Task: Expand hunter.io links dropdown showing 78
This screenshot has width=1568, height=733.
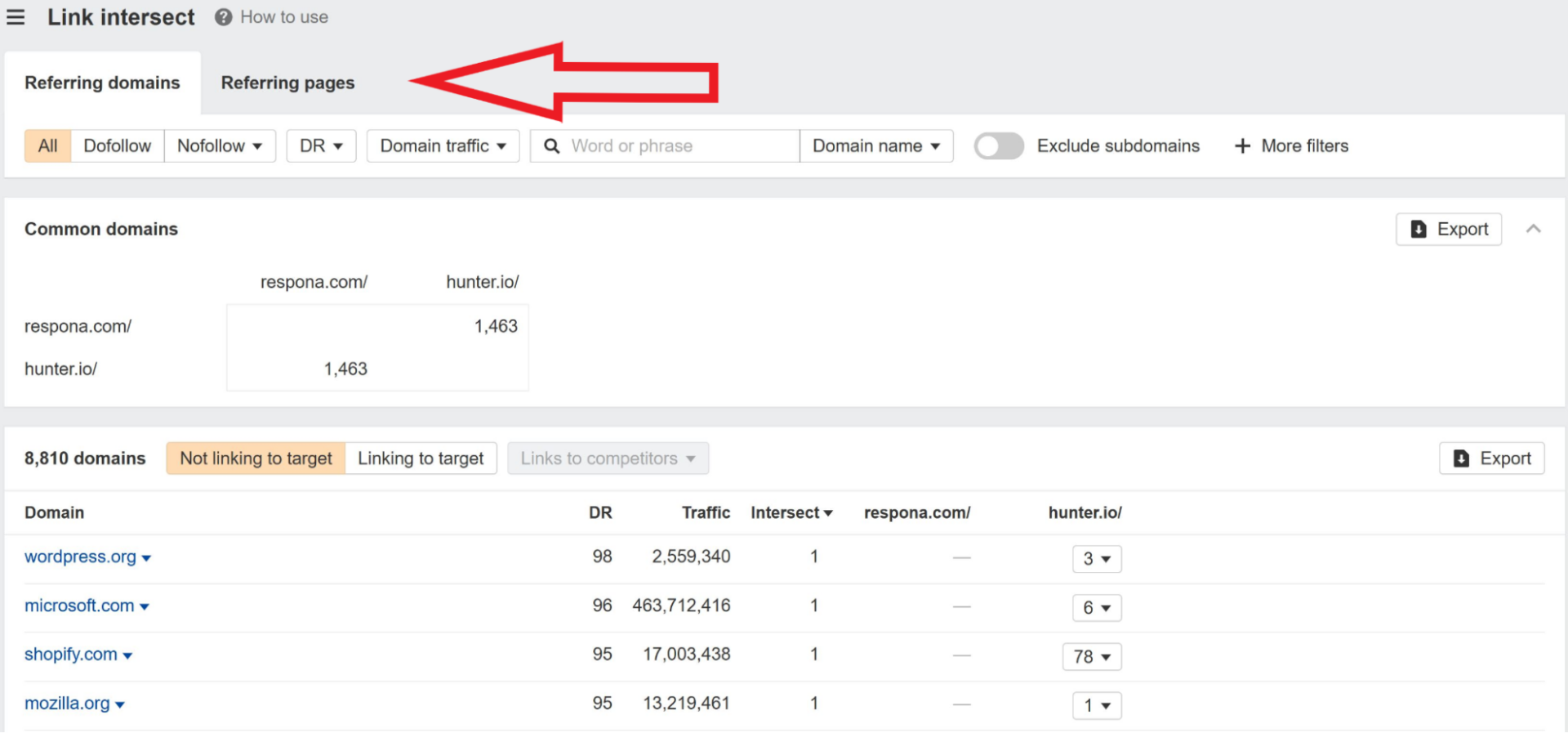Action: pyautogui.click(x=1092, y=657)
